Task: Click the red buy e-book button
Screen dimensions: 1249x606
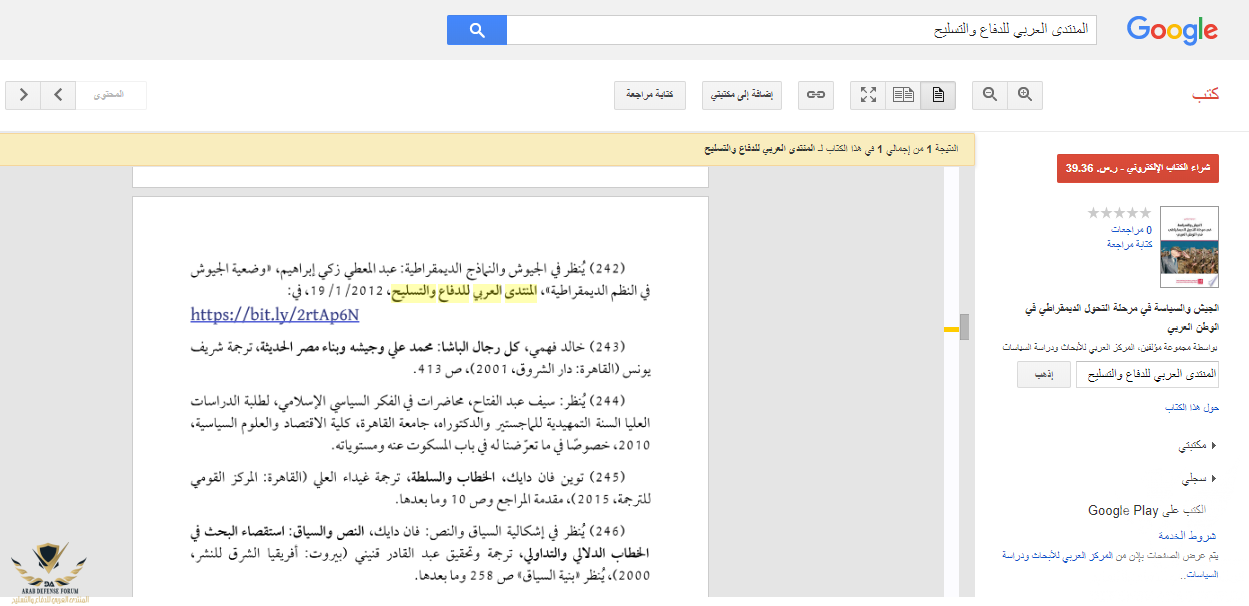Action: [x=1138, y=169]
